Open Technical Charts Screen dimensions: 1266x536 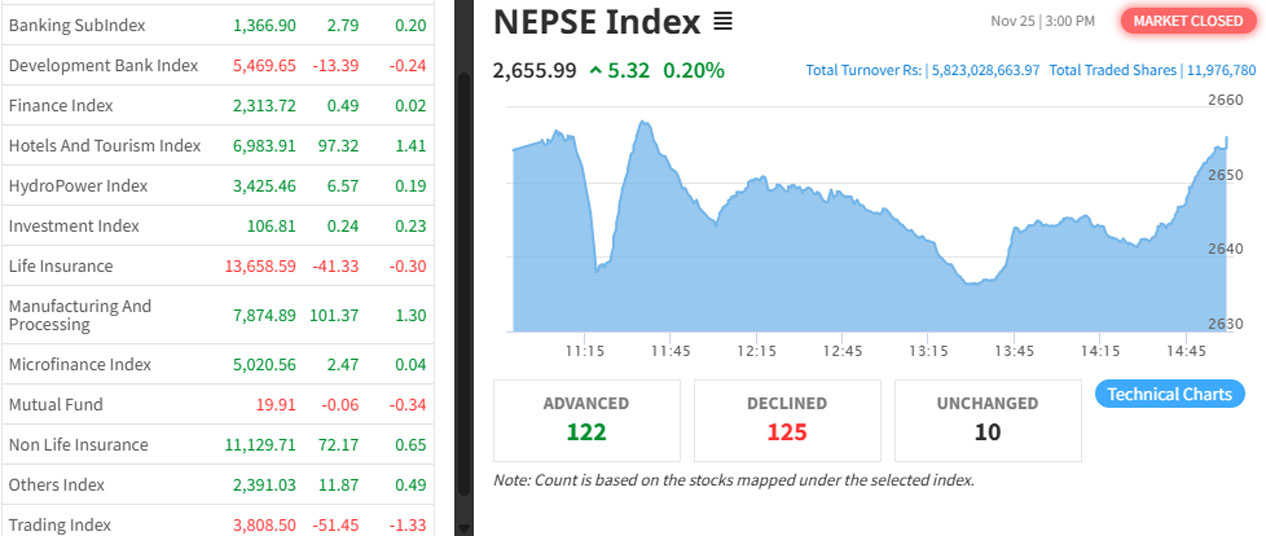(x=1169, y=394)
